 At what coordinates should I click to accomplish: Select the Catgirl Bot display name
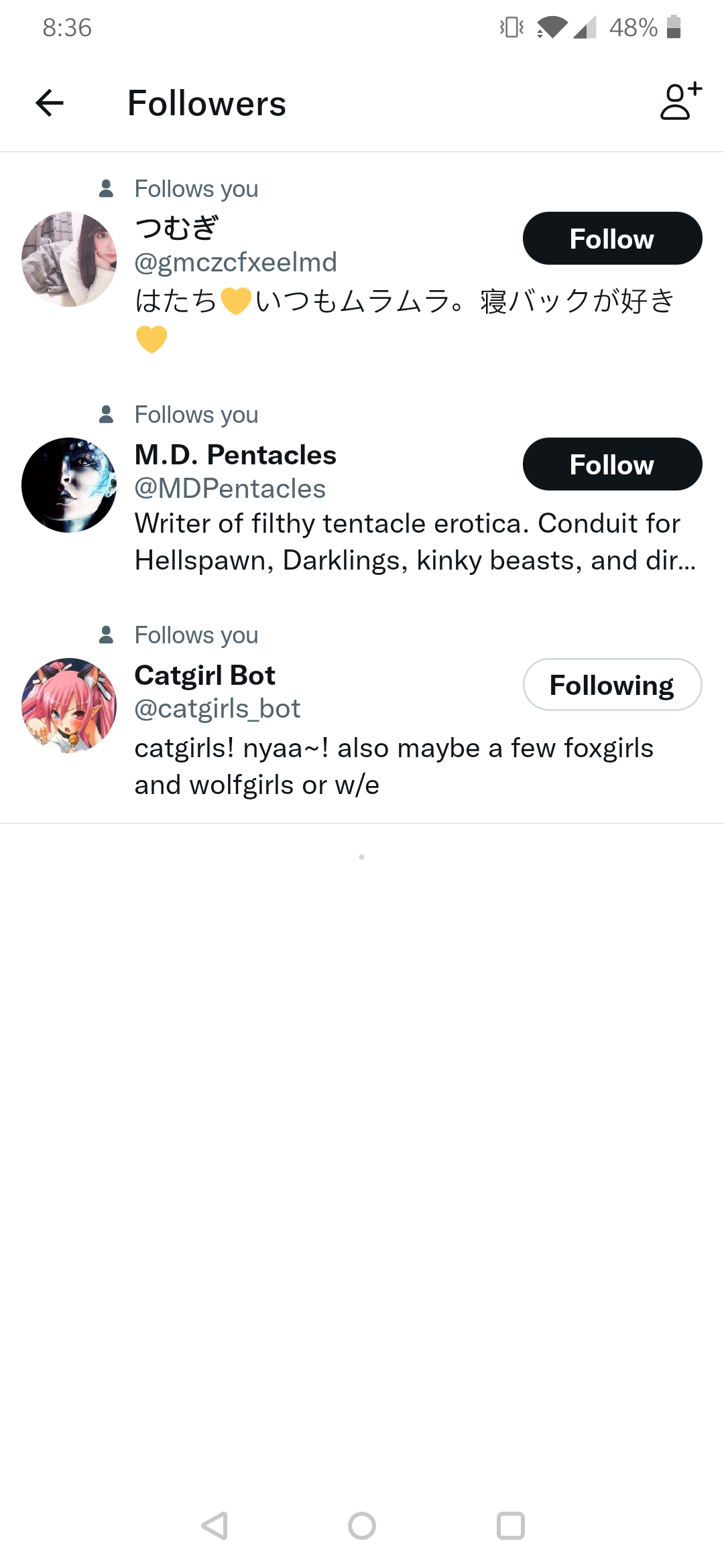[205, 675]
